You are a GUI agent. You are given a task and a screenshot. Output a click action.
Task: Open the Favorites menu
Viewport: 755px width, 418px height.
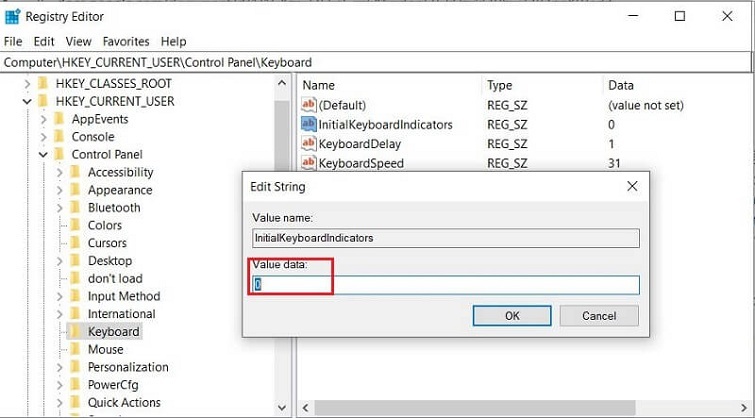tap(125, 42)
